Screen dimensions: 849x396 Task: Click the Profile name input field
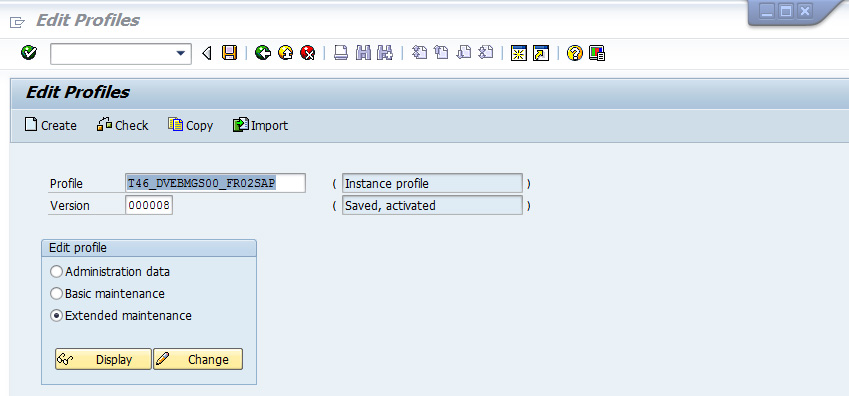click(x=215, y=183)
